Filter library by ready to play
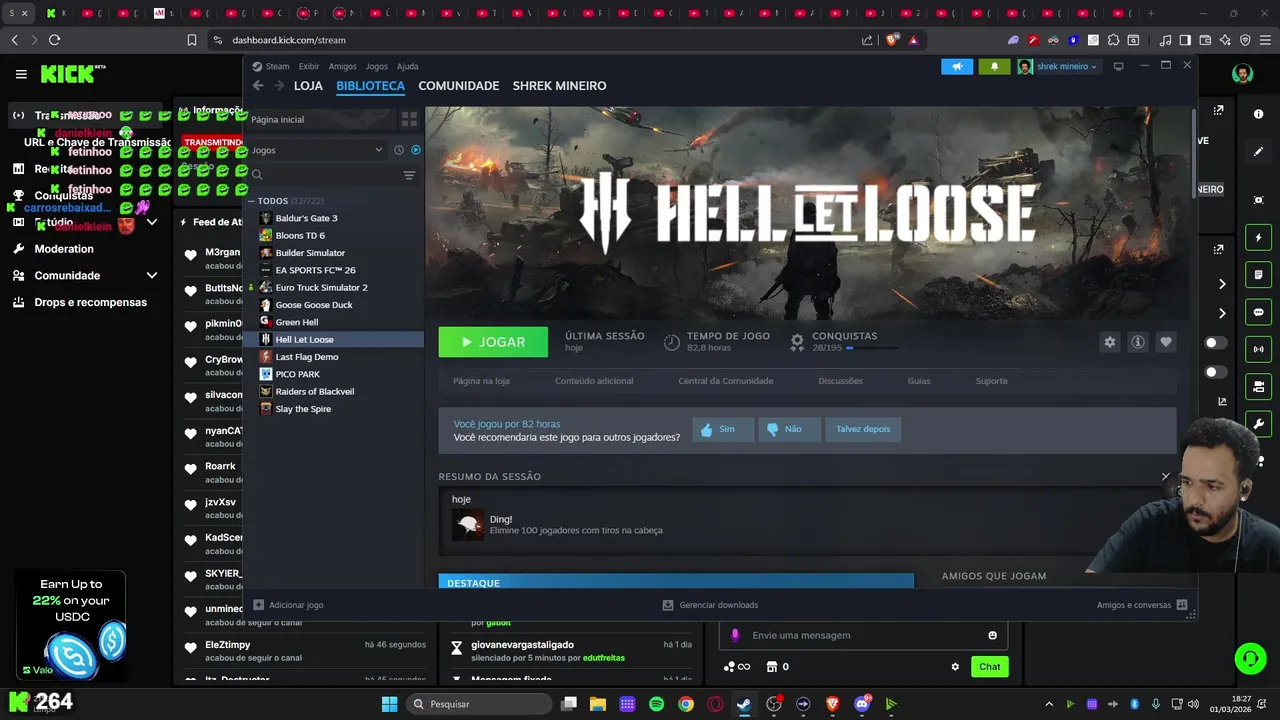1280x720 pixels. pyautogui.click(x=416, y=150)
